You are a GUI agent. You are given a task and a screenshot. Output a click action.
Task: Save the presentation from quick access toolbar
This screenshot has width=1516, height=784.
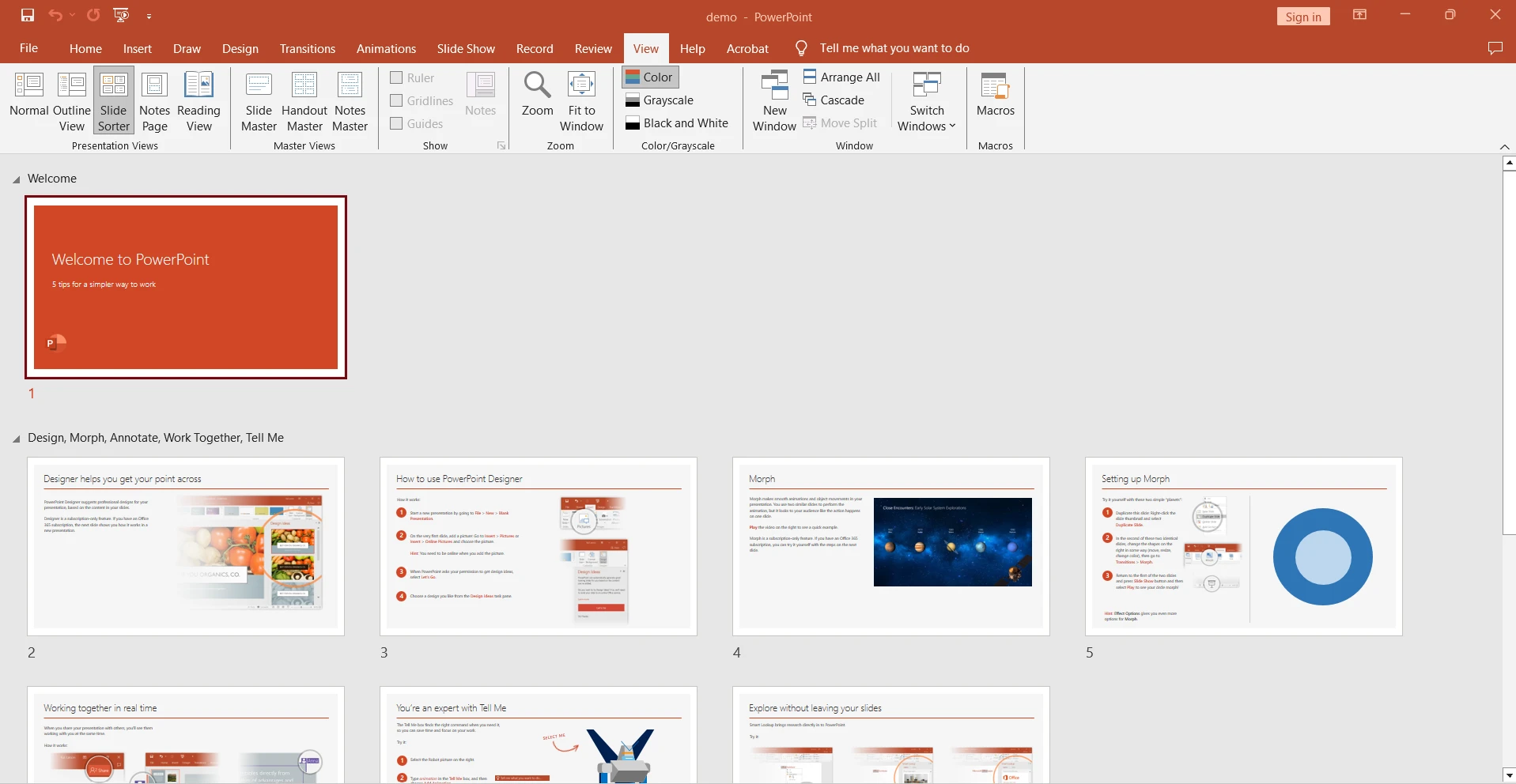tap(28, 15)
